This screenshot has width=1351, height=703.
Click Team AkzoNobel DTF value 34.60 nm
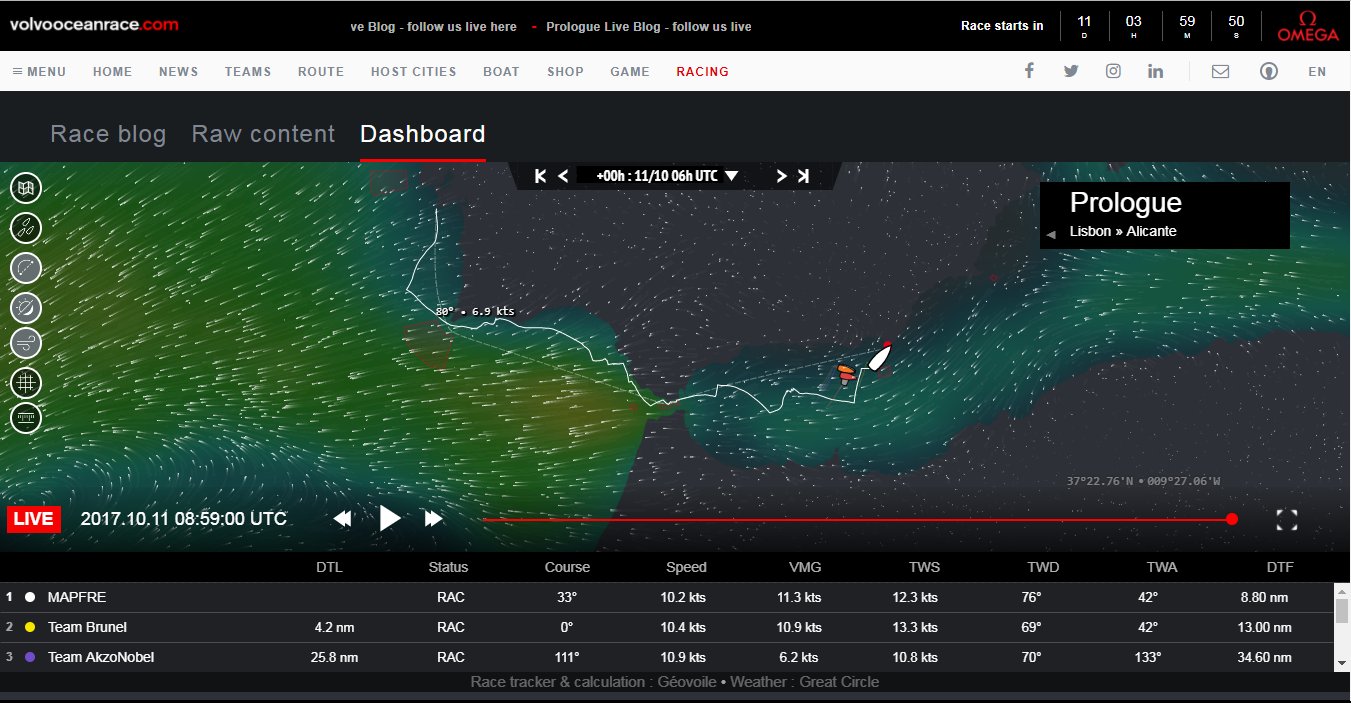1264,657
